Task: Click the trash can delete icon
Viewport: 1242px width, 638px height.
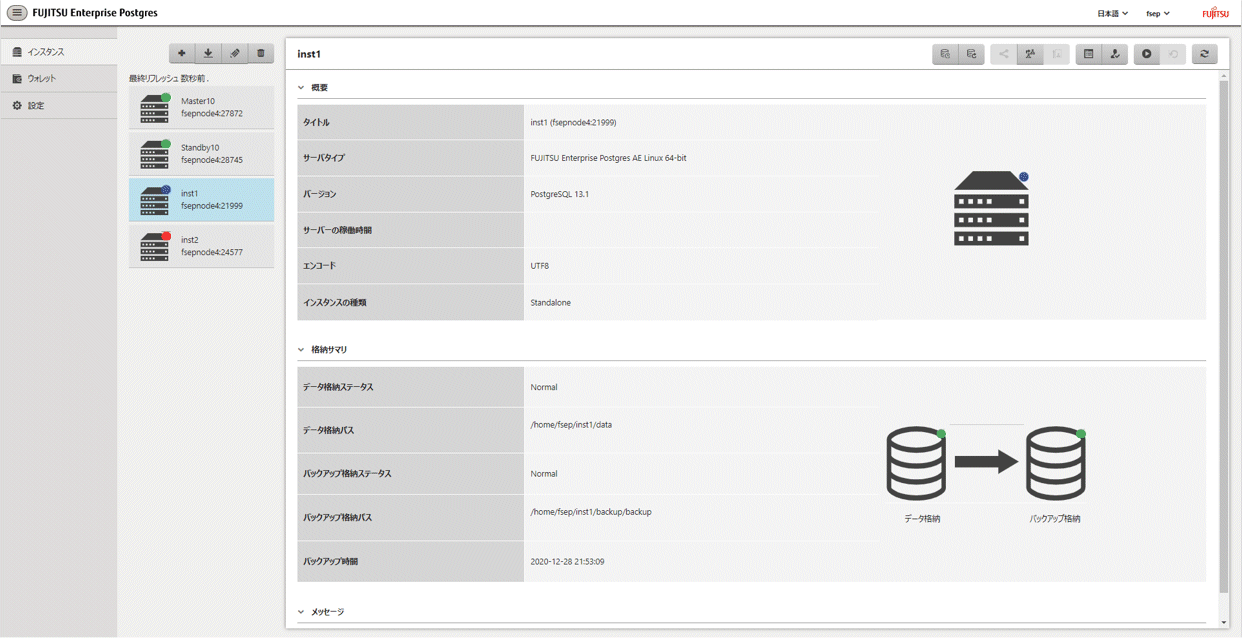Action: (261, 53)
